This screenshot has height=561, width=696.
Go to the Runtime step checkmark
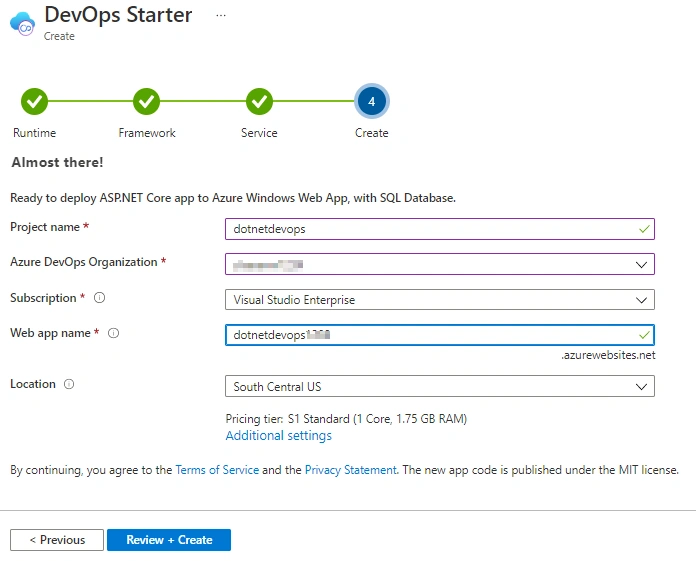pyautogui.click(x=34, y=101)
